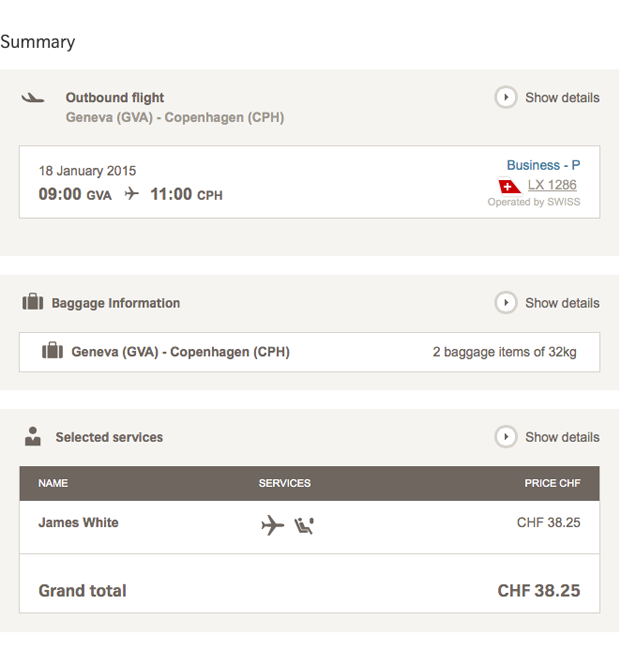This screenshot has width=621, height=650.
Task: Click the SWISS airline tail logo
Action: [509, 186]
